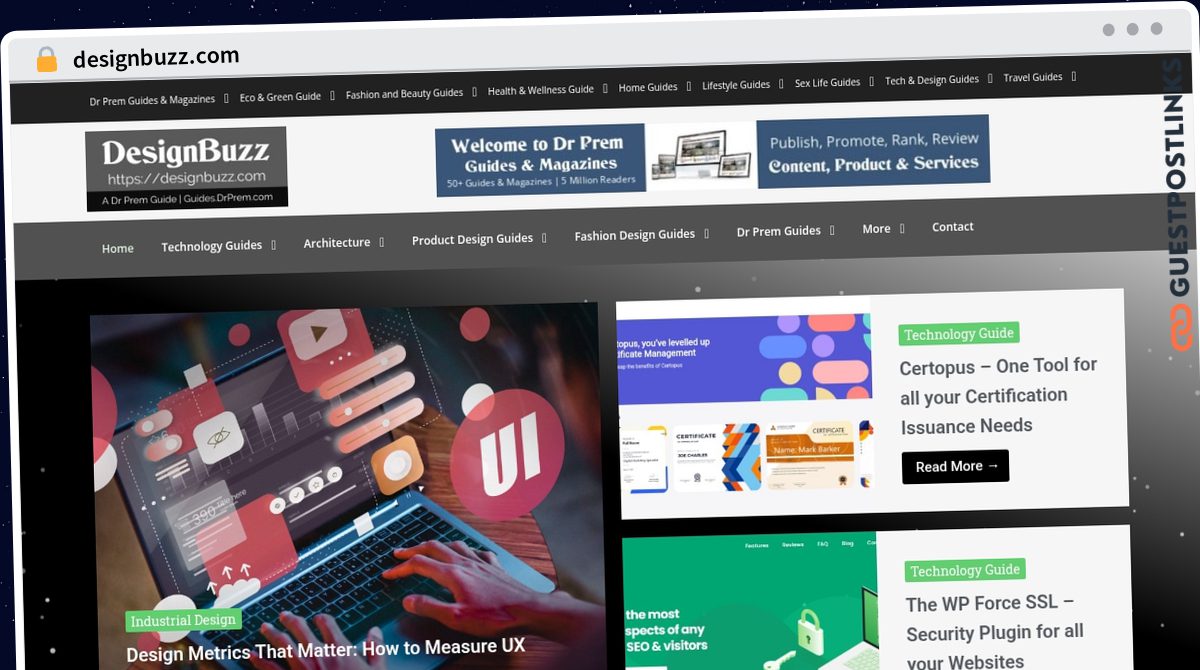Open the Contact page
This screenshot has height=670, width=1200.
pyautogui.click(x=953, y=227)
